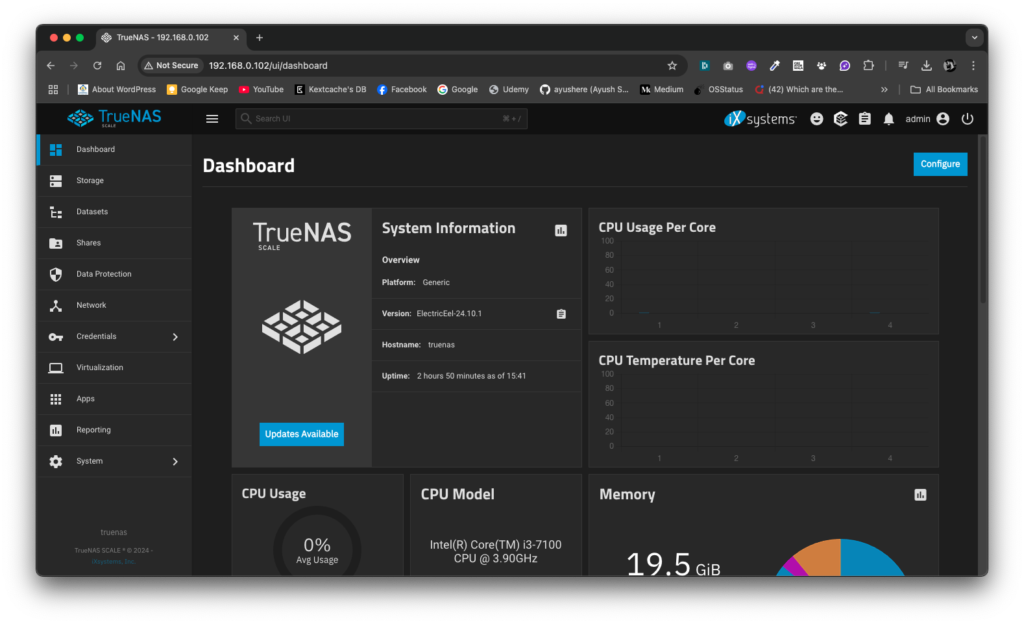Collapse the sidebar with hamburger icon

coord(211,118)
